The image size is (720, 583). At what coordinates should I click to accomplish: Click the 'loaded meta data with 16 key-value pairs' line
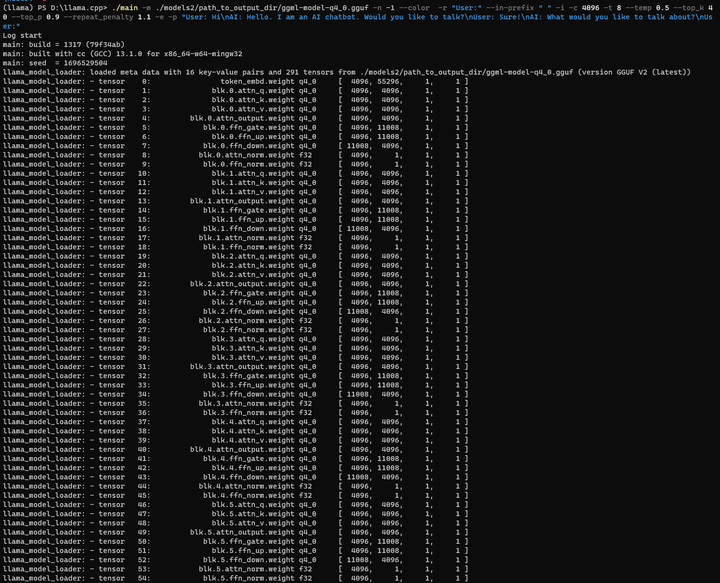(346, 72)
